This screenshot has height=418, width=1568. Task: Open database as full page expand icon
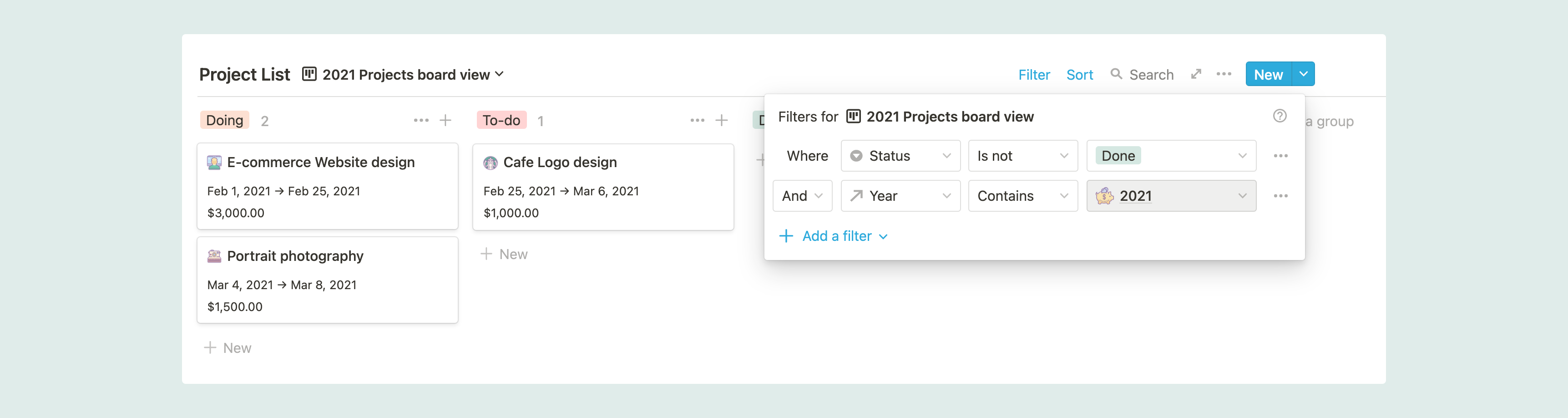(x=1196, y=74)
